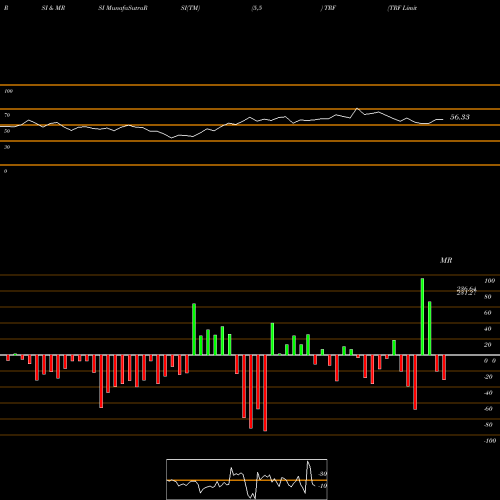Click the ') TBF' header label
This screenshot has height=500, width=500.
pos(328,8)
